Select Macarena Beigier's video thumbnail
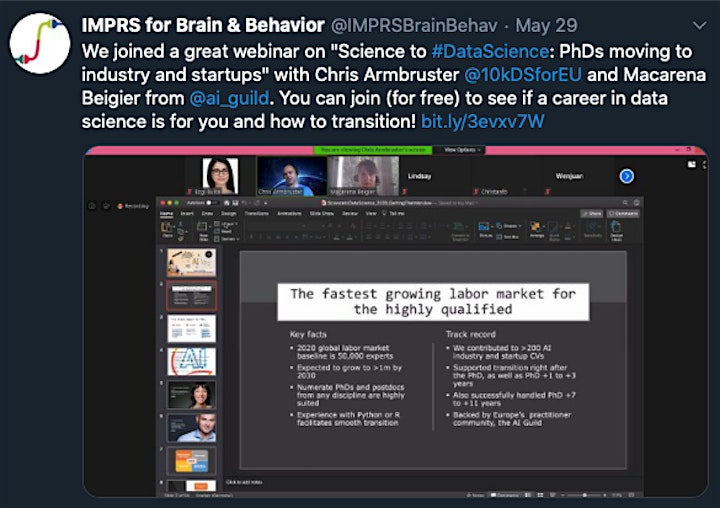This screenshot has width=720, height=508. [363, 176]
